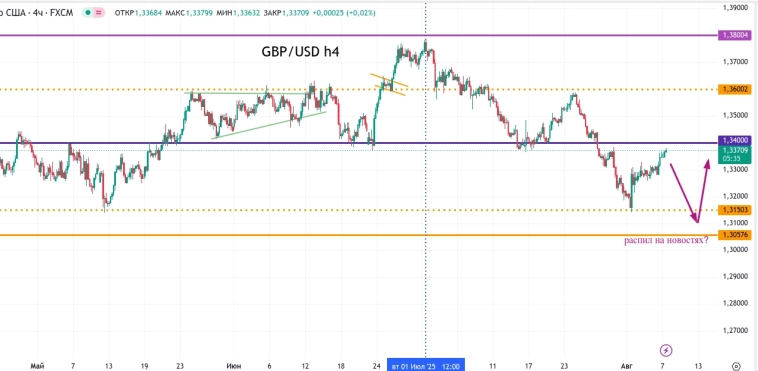Screen dimensions: 758x371
Task: Click the blue date label 01 Июл '25 12:00
Action: click(426, 366)
